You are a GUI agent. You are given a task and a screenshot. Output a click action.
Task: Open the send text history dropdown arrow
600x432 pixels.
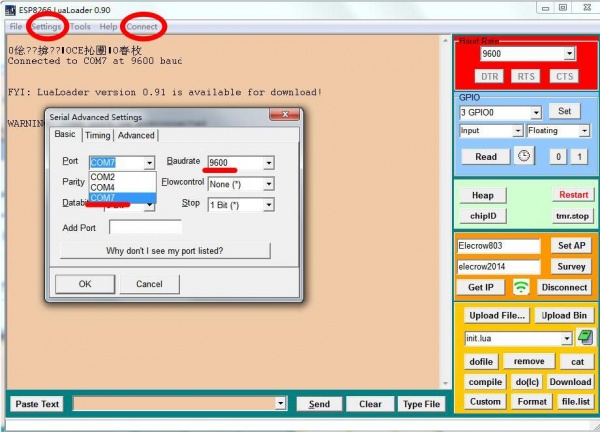pos(280,403)
